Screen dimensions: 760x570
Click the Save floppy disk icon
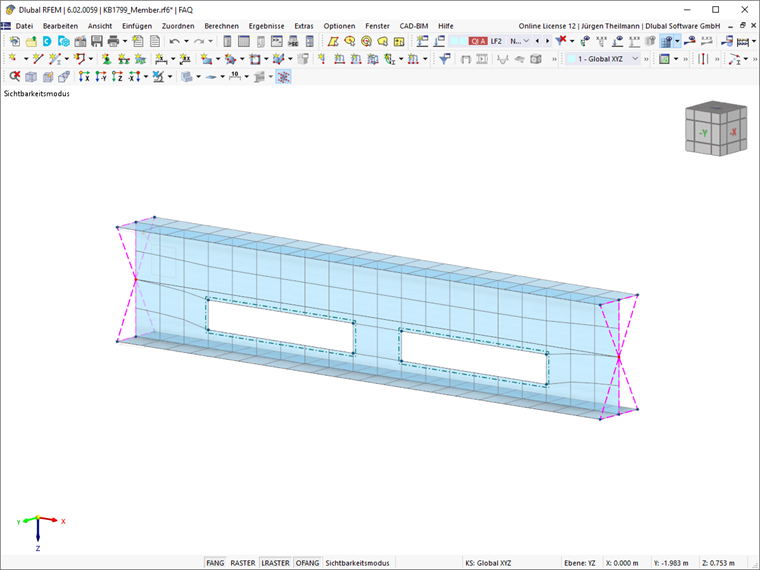(x=97, y=41)
